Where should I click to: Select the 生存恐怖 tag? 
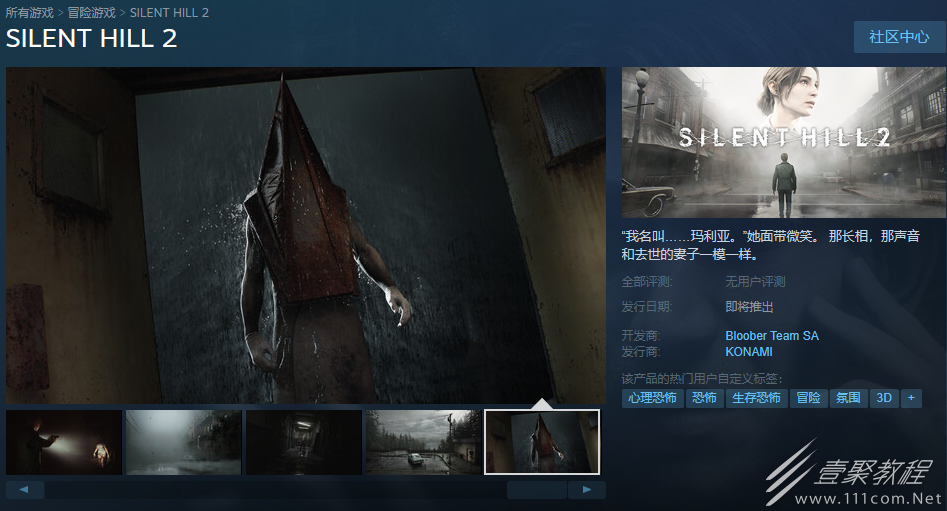click(756, 398)
